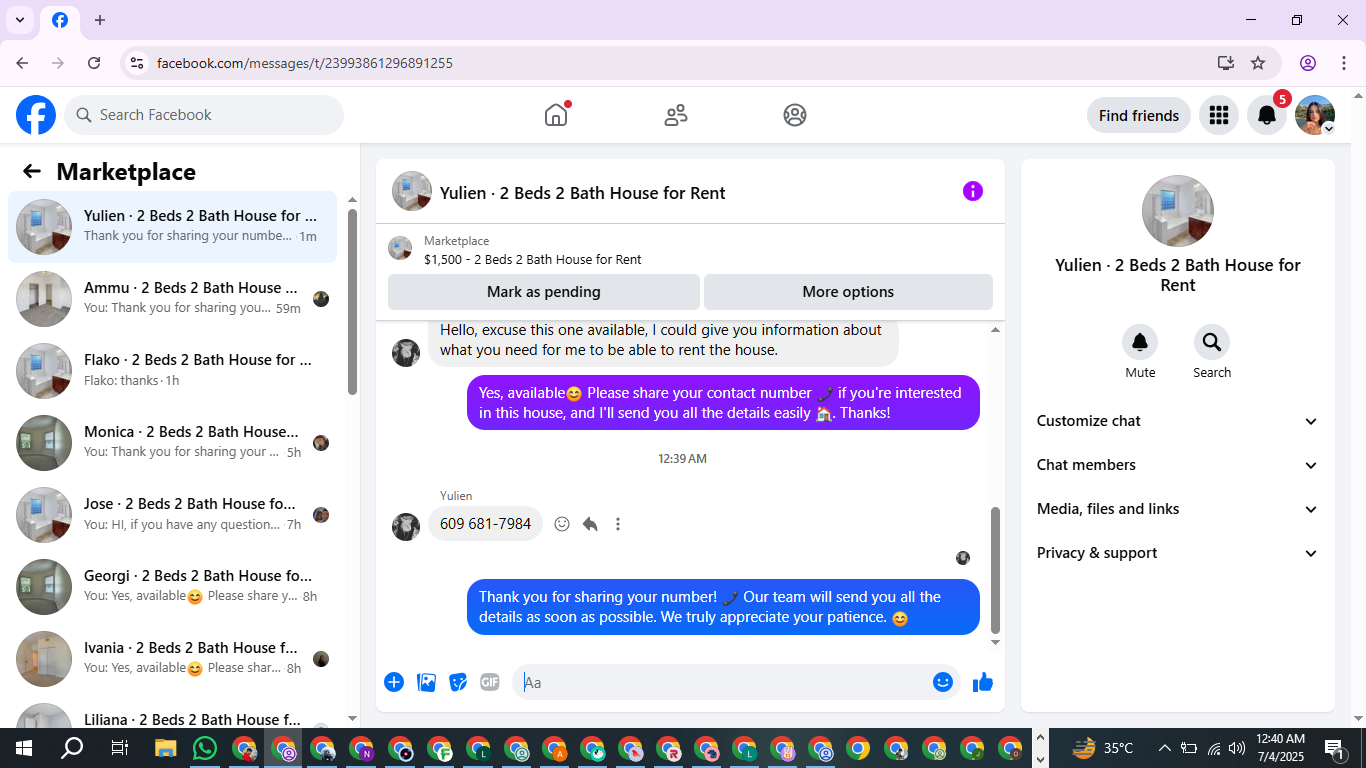Open Yulien conversation in list

point(172,227)
